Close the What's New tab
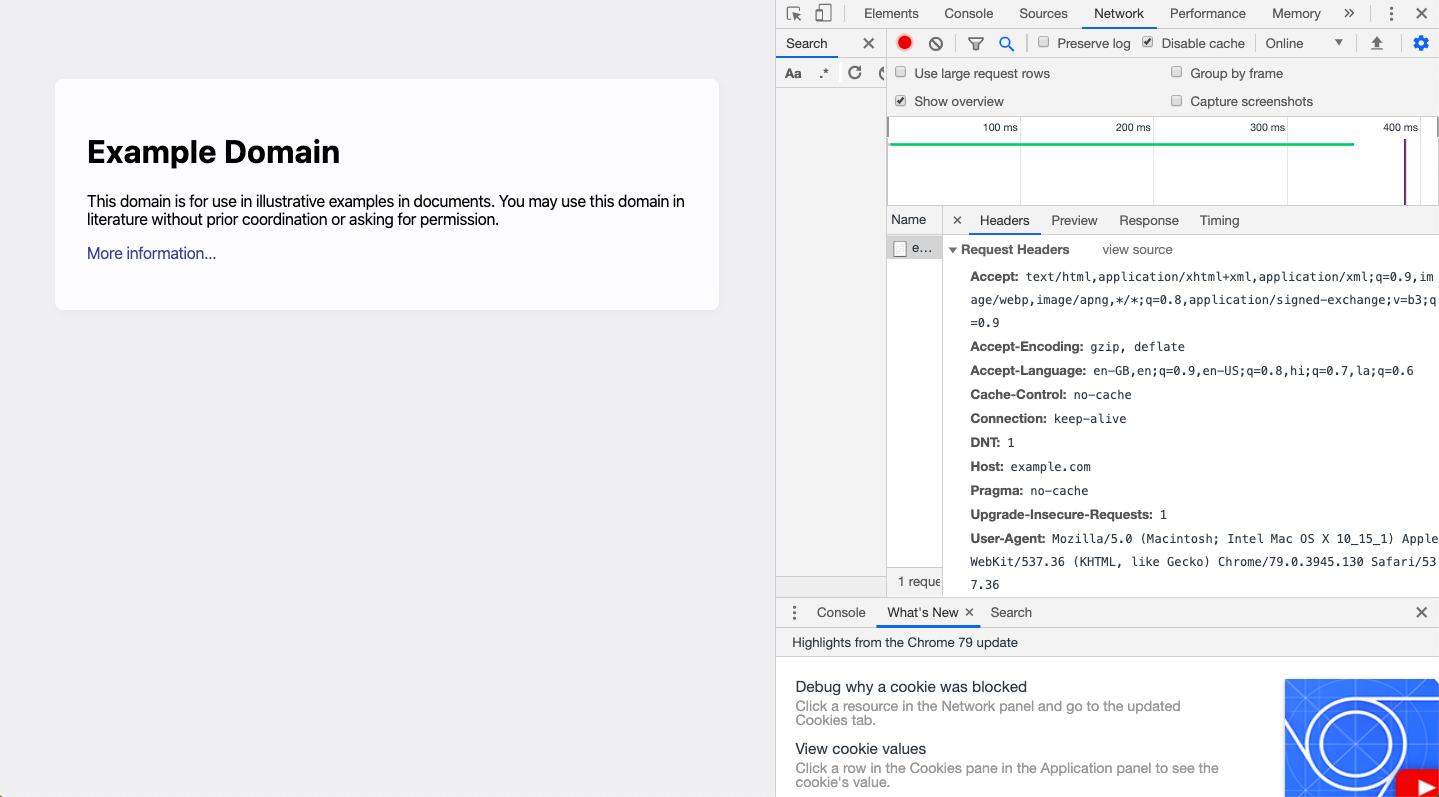Screen dimensions: 1439x797 969,613
